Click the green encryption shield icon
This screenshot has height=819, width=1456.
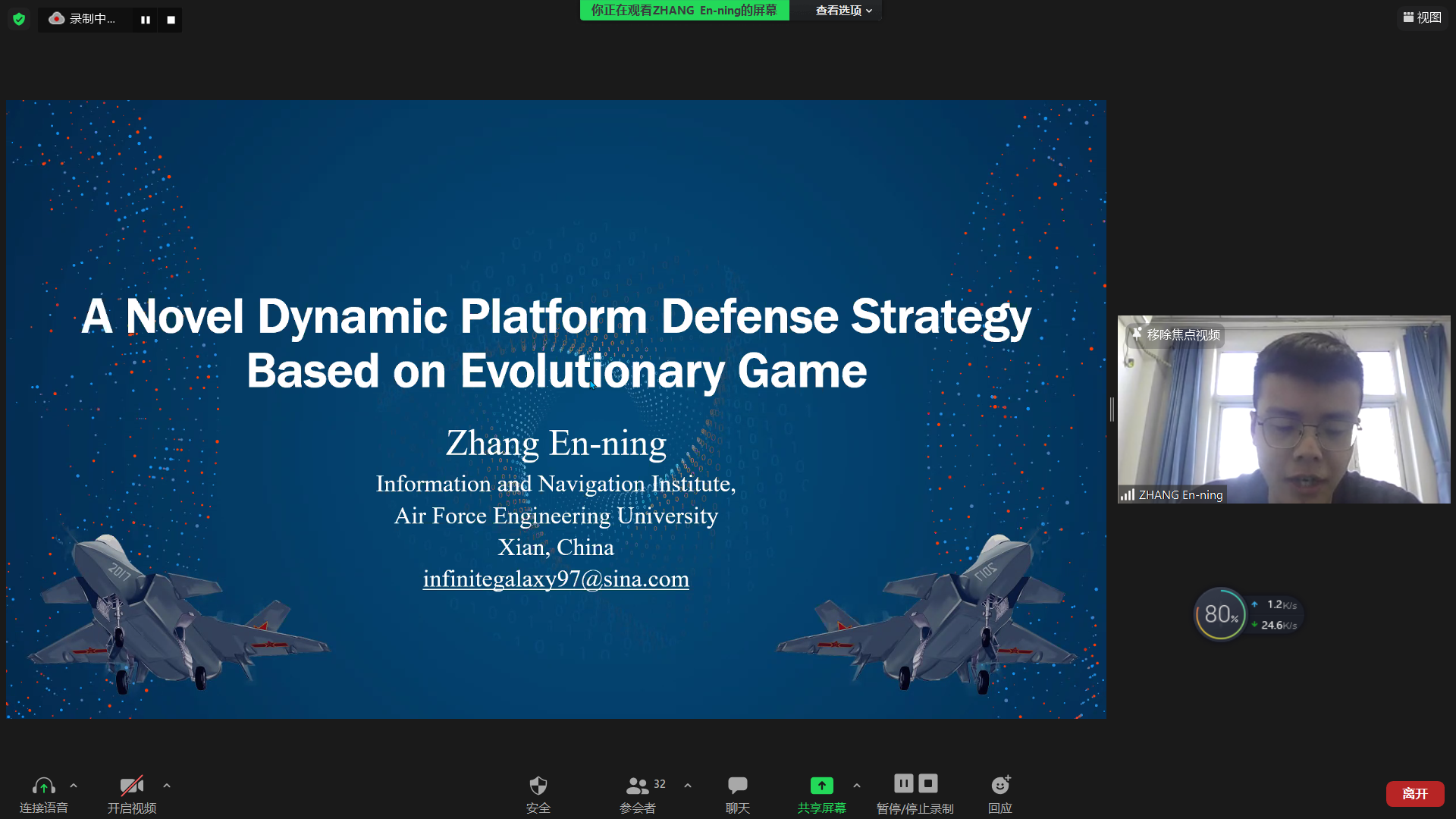[19, 19]
